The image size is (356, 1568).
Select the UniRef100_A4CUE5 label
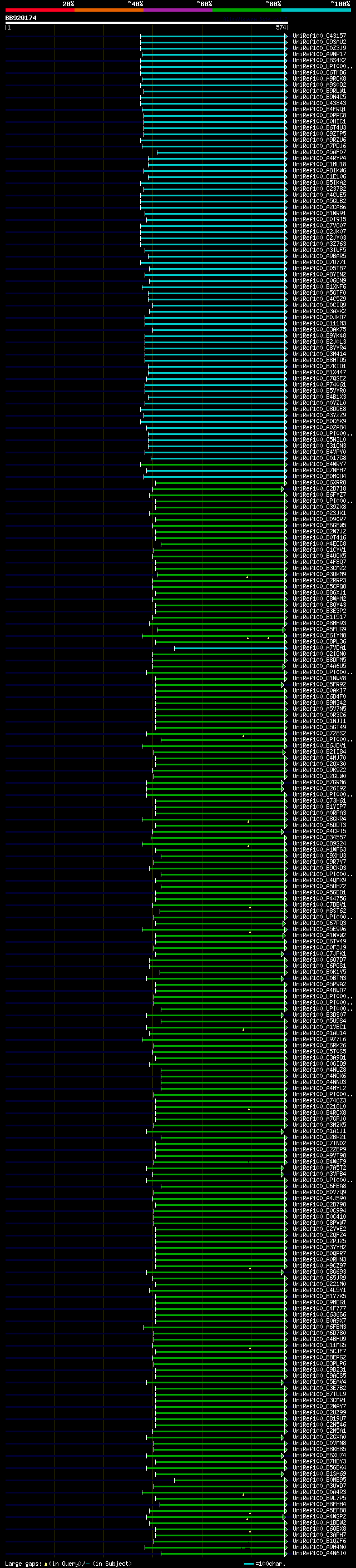(319, 195)
